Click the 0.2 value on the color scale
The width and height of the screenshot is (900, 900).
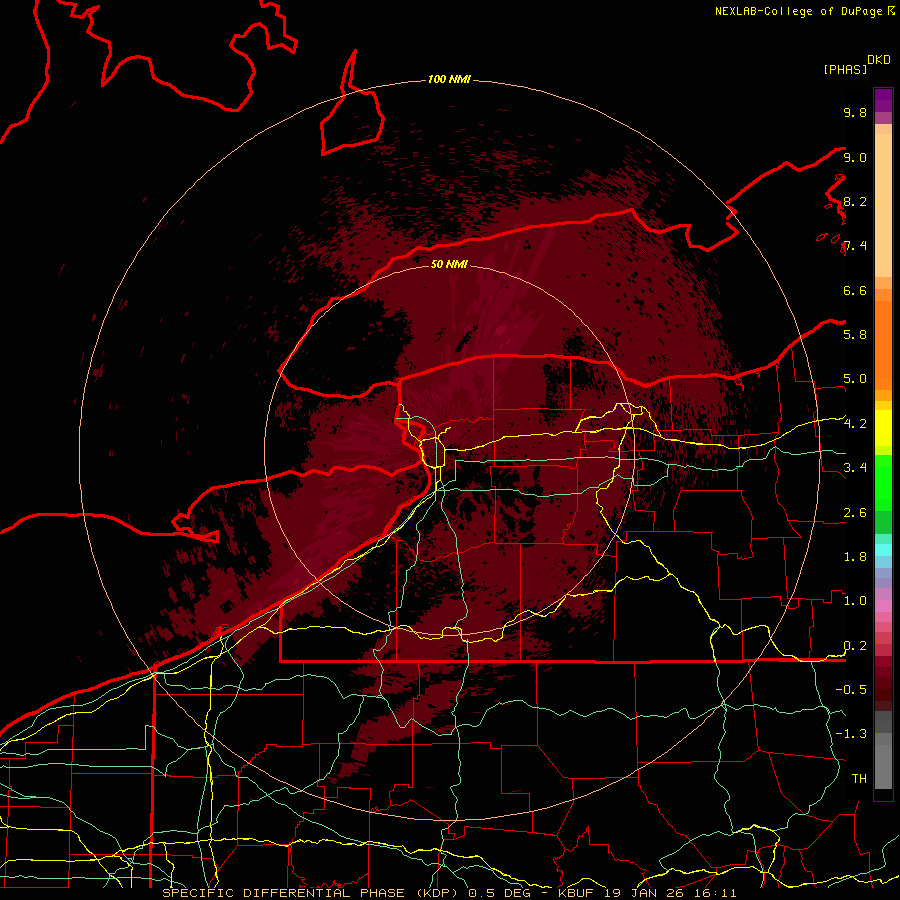[855, 646]
